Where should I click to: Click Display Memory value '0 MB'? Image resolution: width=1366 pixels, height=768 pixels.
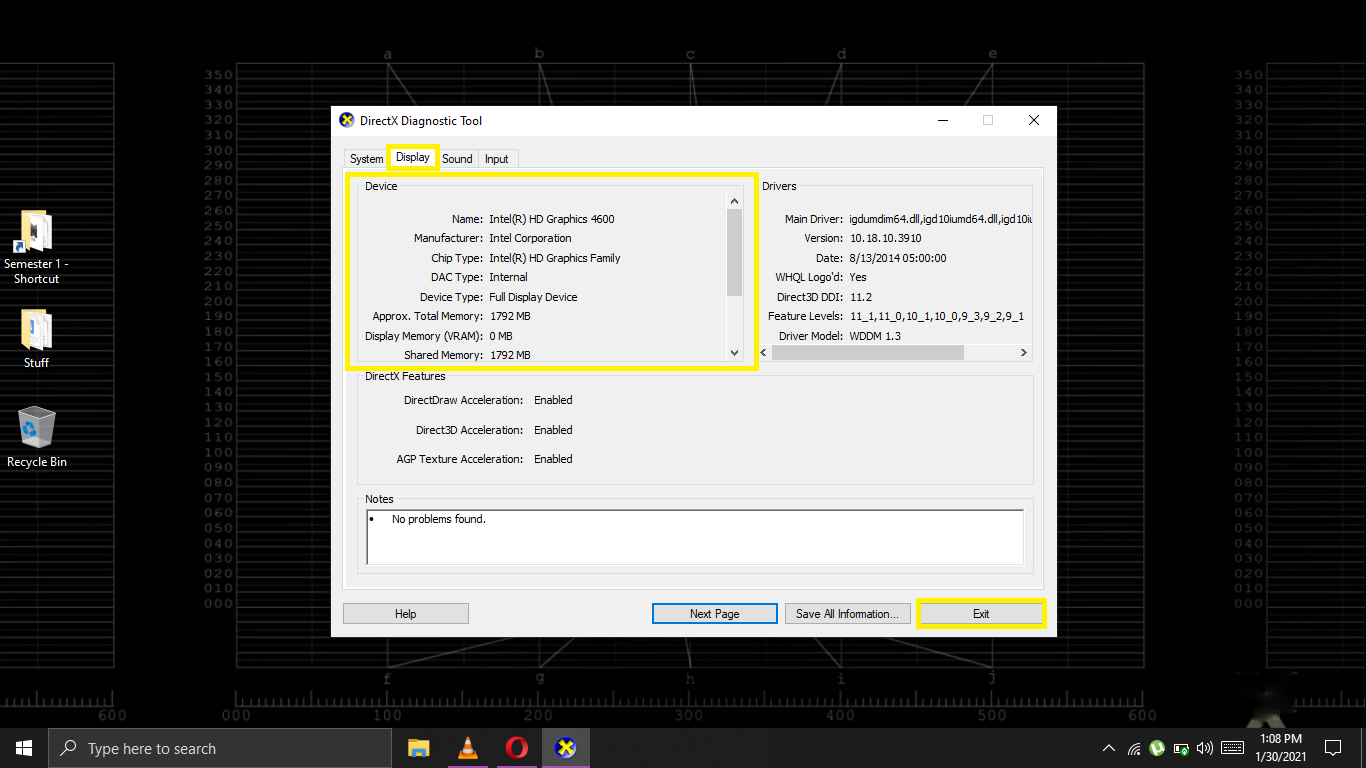pyautogui.click(x=501, y=336)
